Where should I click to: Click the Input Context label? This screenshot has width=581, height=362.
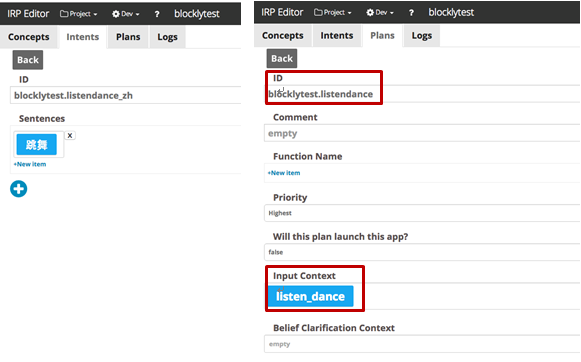point(304,276)
